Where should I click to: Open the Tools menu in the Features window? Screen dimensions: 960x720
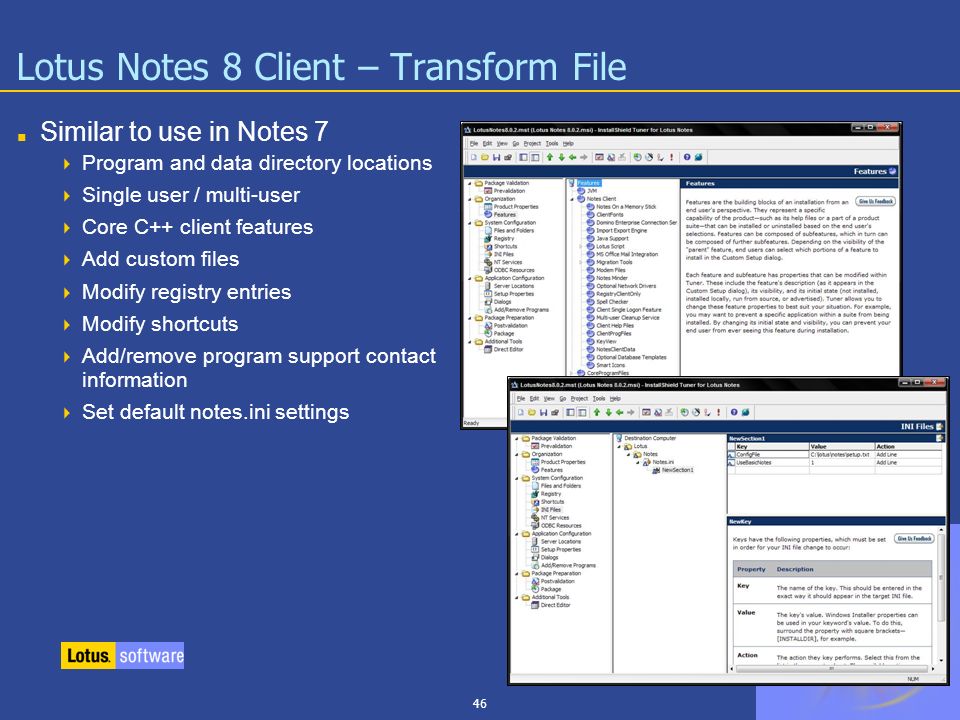(552, 143)
